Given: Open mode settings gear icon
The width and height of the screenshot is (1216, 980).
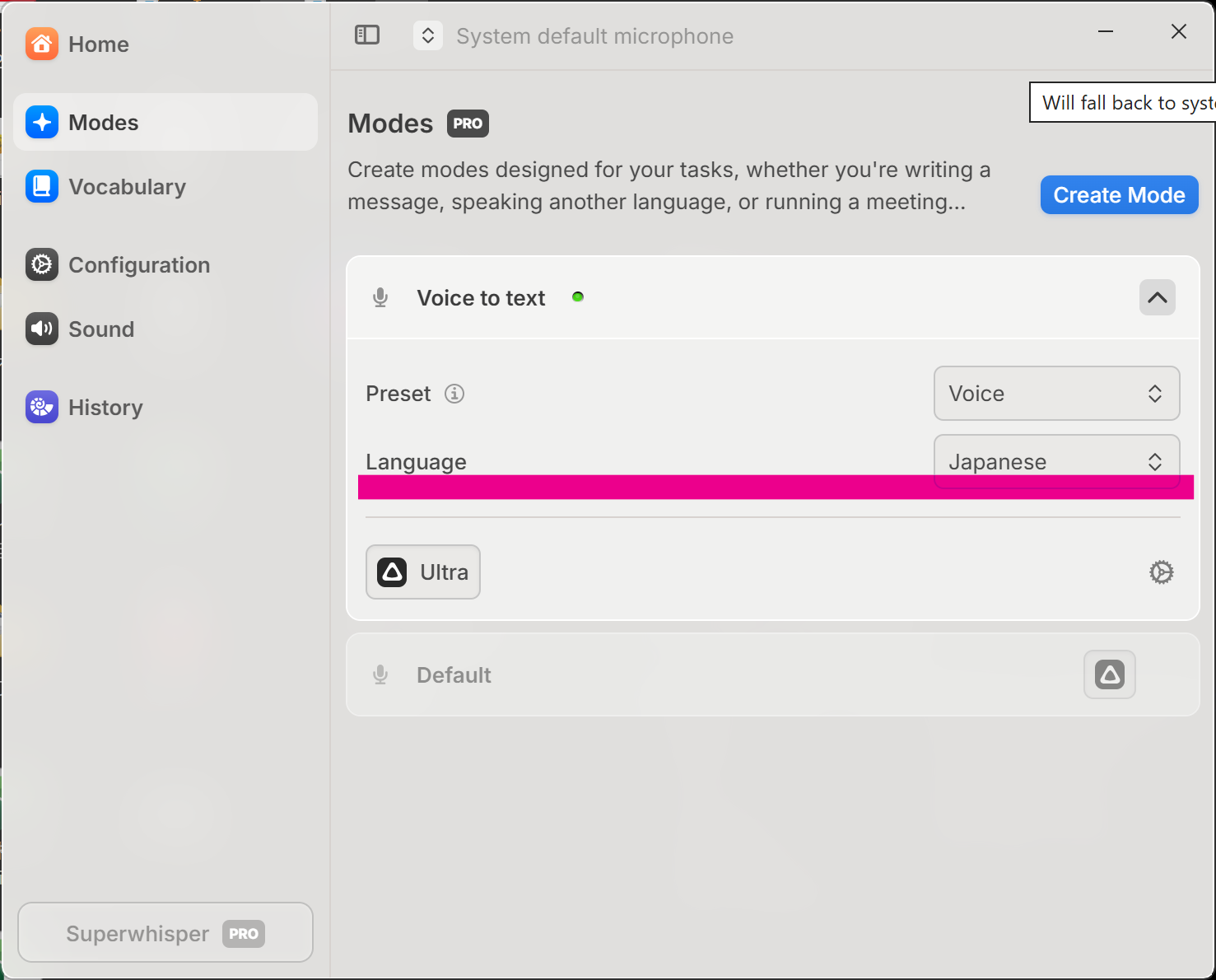Looking at the screenshot, I should (1161, 572).
